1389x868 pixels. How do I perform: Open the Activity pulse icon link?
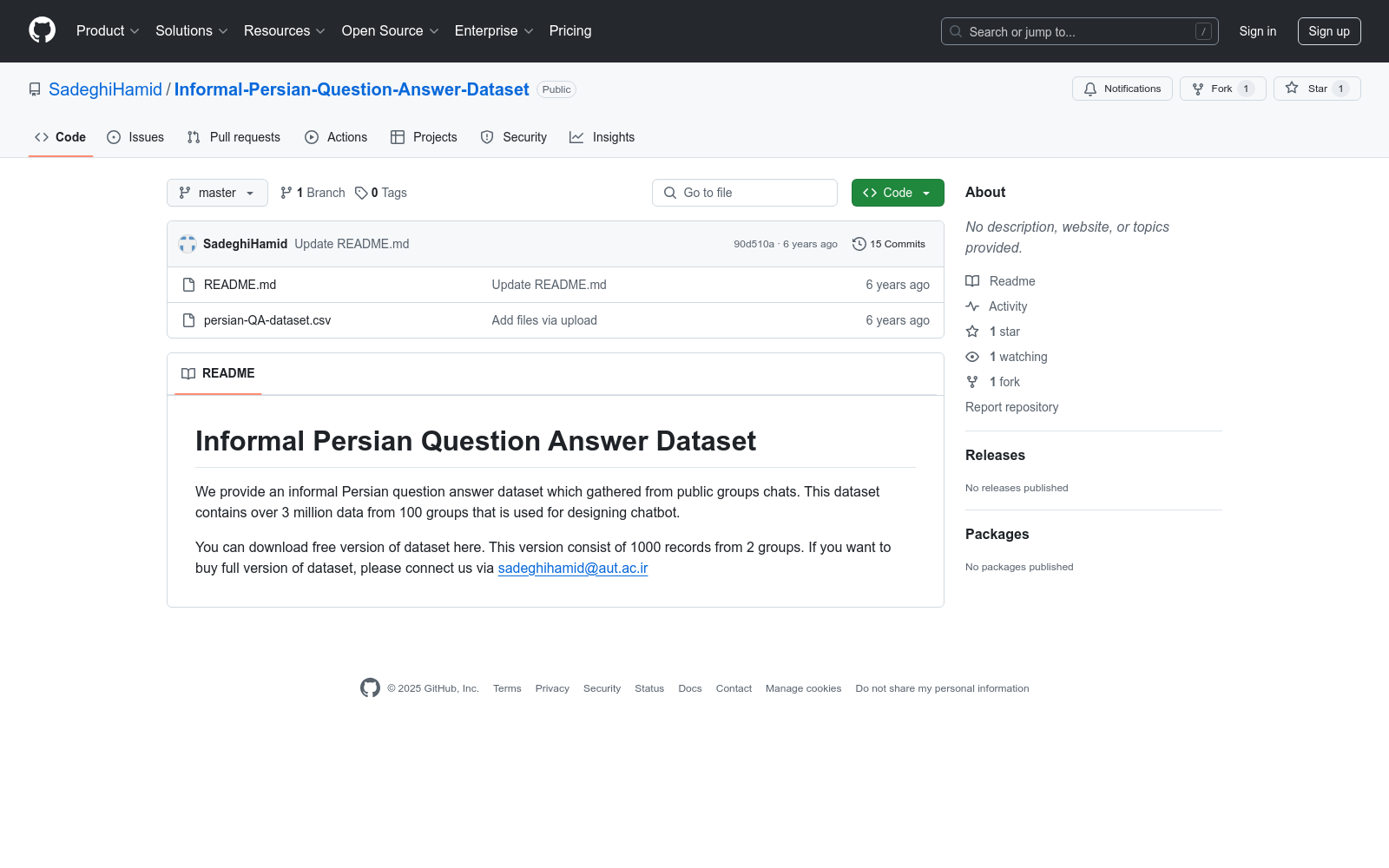pyautogui.click(x=972, y=306)
